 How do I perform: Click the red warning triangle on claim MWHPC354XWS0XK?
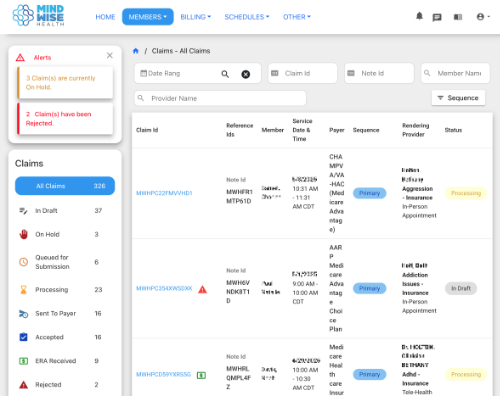[x=202, y=289]
